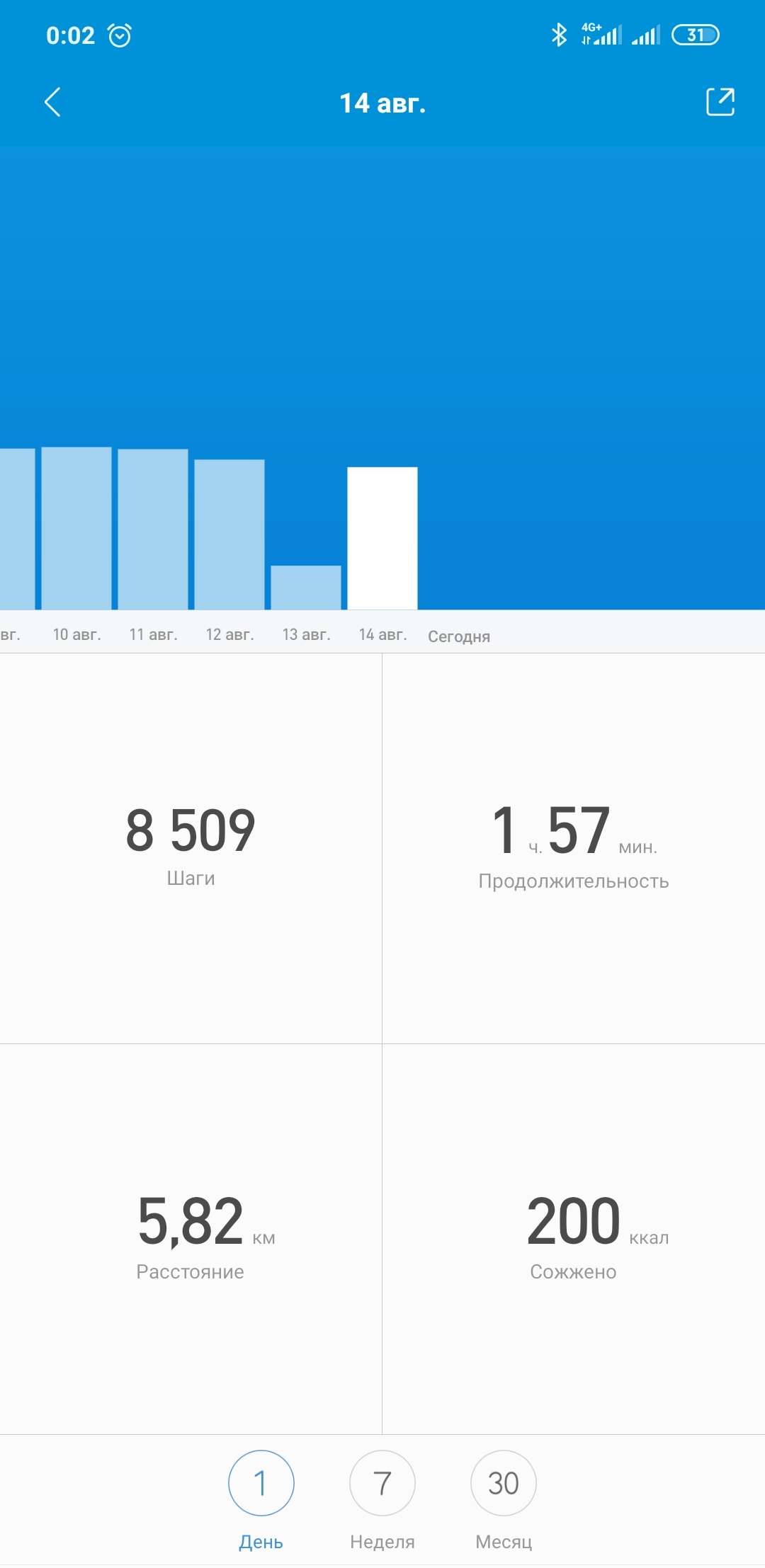Tap the battery indicator showing 31

pos(696,35)
